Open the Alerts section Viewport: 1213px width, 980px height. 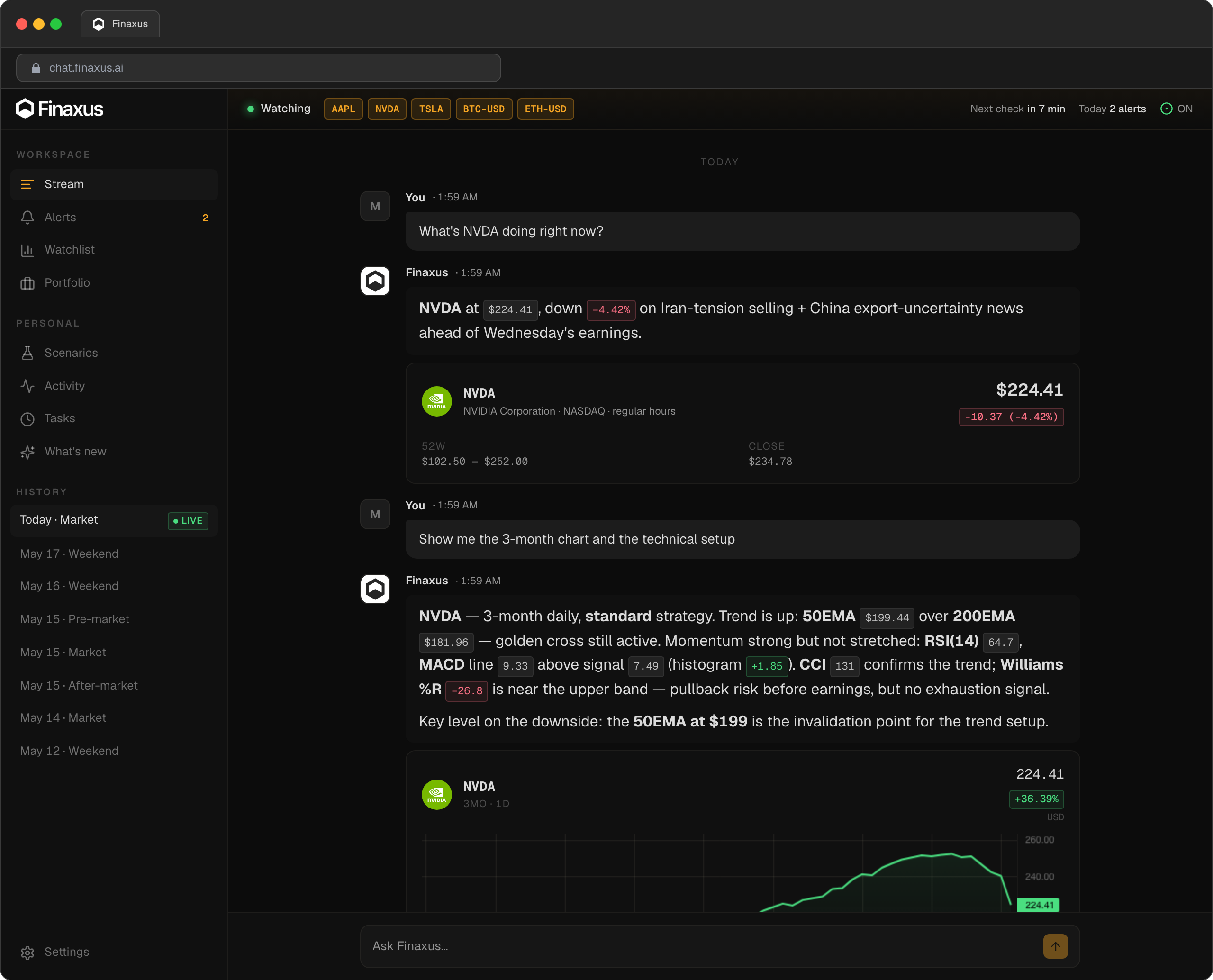[x=114, y=218]
